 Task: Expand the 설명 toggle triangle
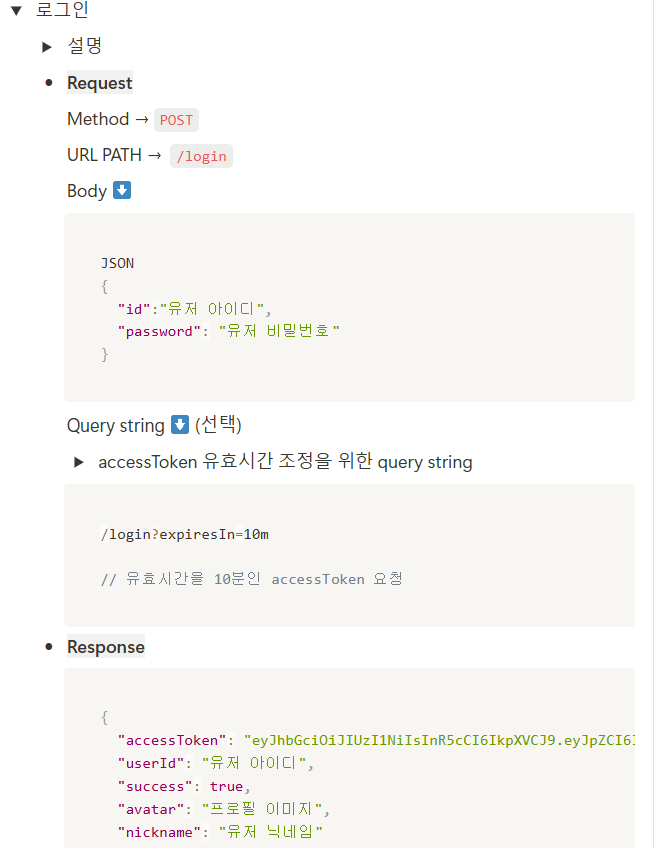(x=47, y=47)
